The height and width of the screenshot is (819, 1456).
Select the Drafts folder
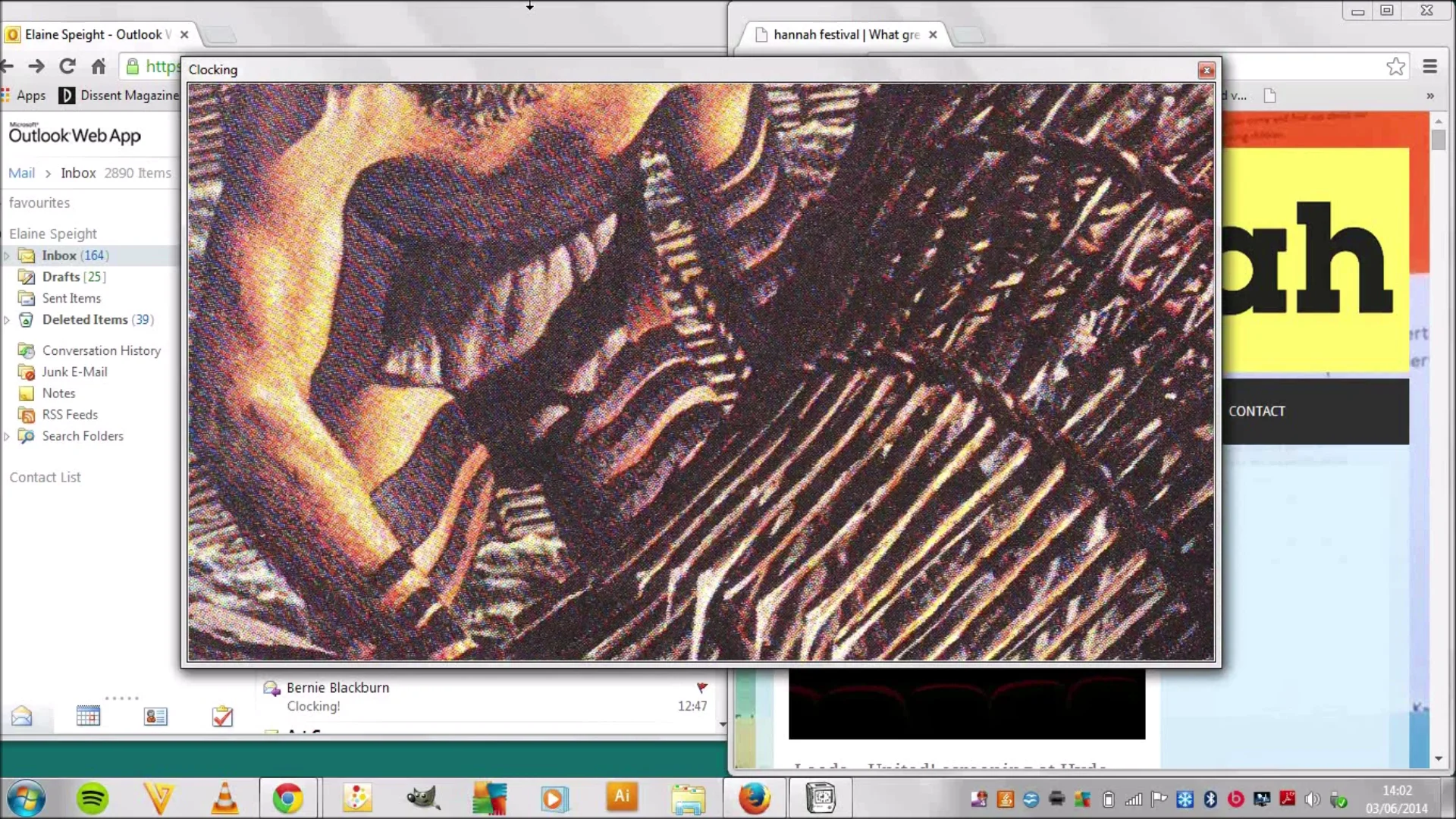pyautogui.click(x=61, y=277)
